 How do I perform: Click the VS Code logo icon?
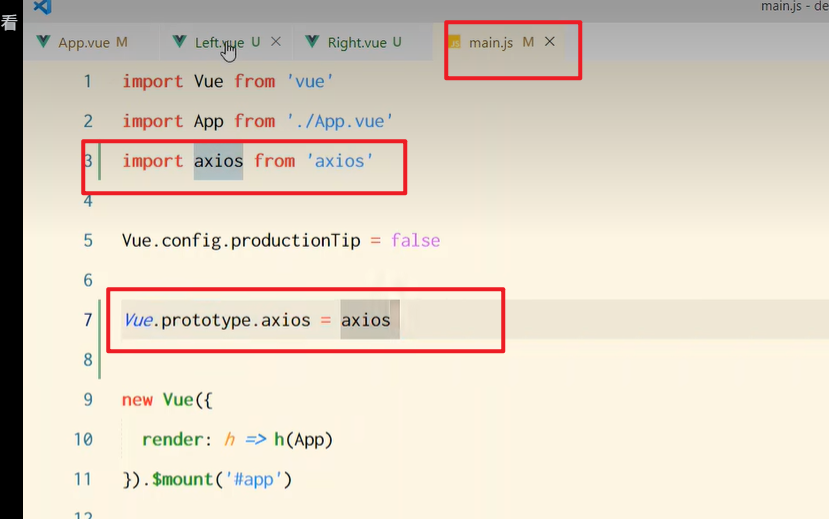[42, 7]
